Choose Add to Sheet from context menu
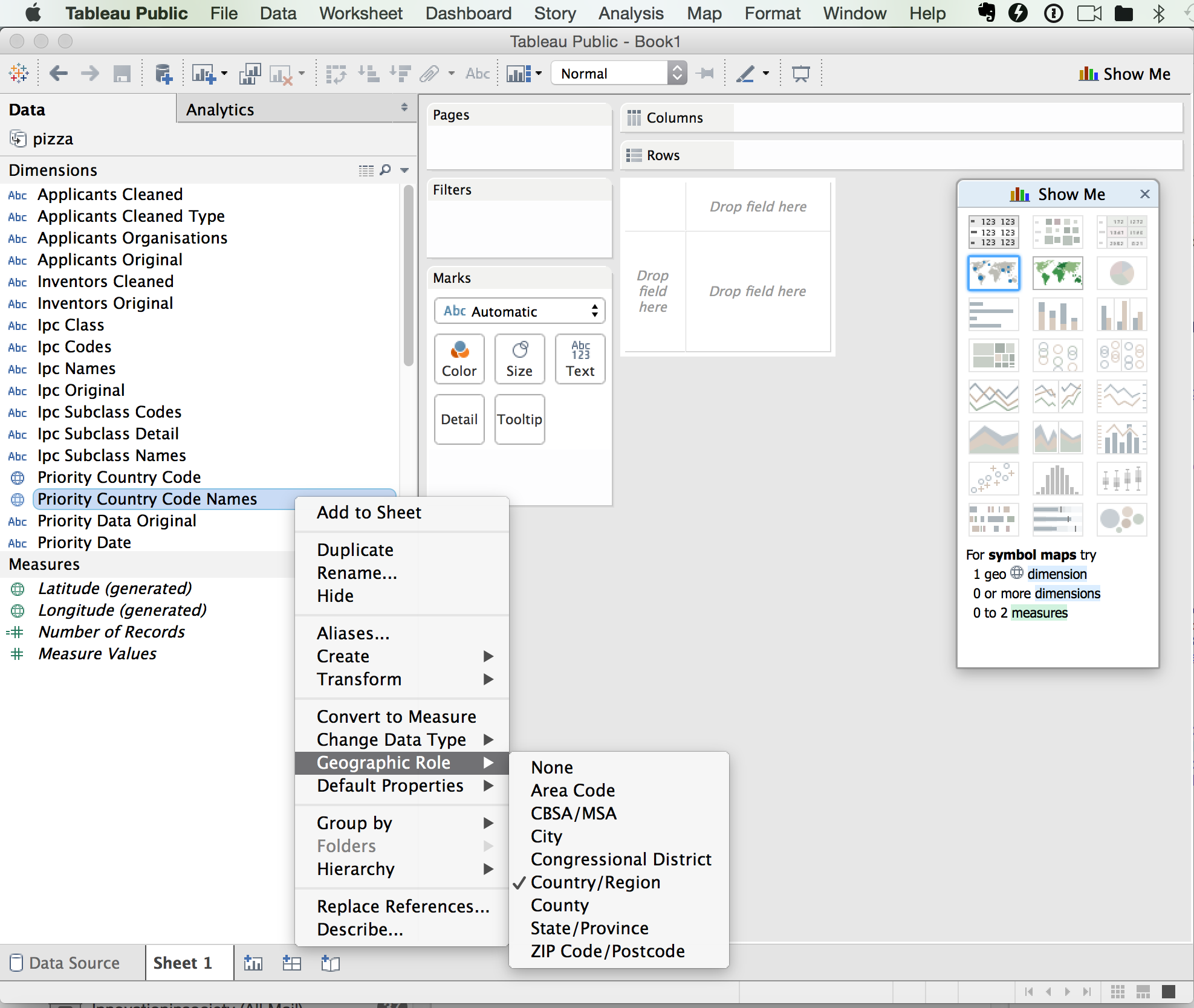Image resolution: width=1194 pixels, height=1008 pixels. [401, 512]
